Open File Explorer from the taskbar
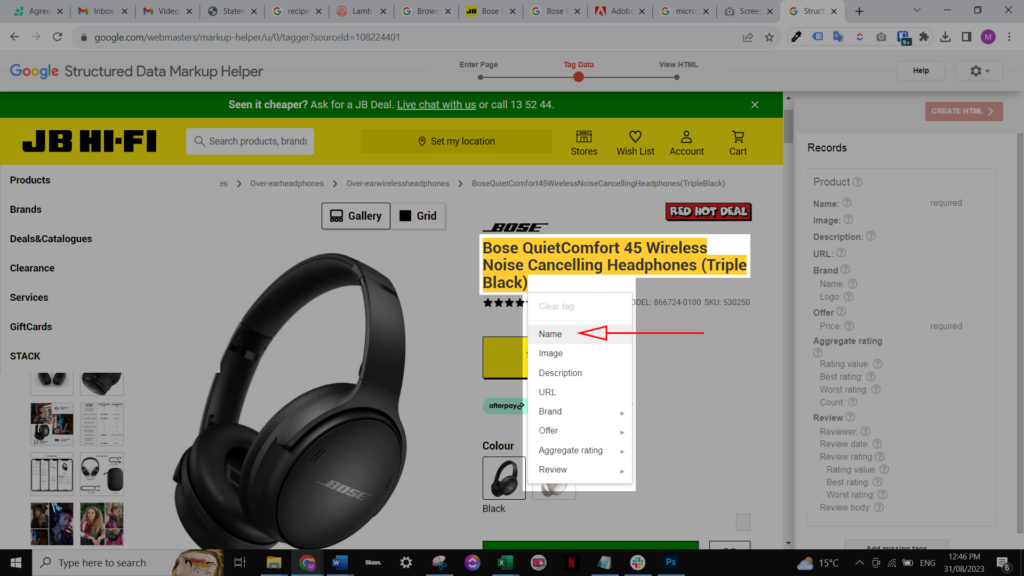This screenshot has height=576, width=1024. (x=274, y=562)
